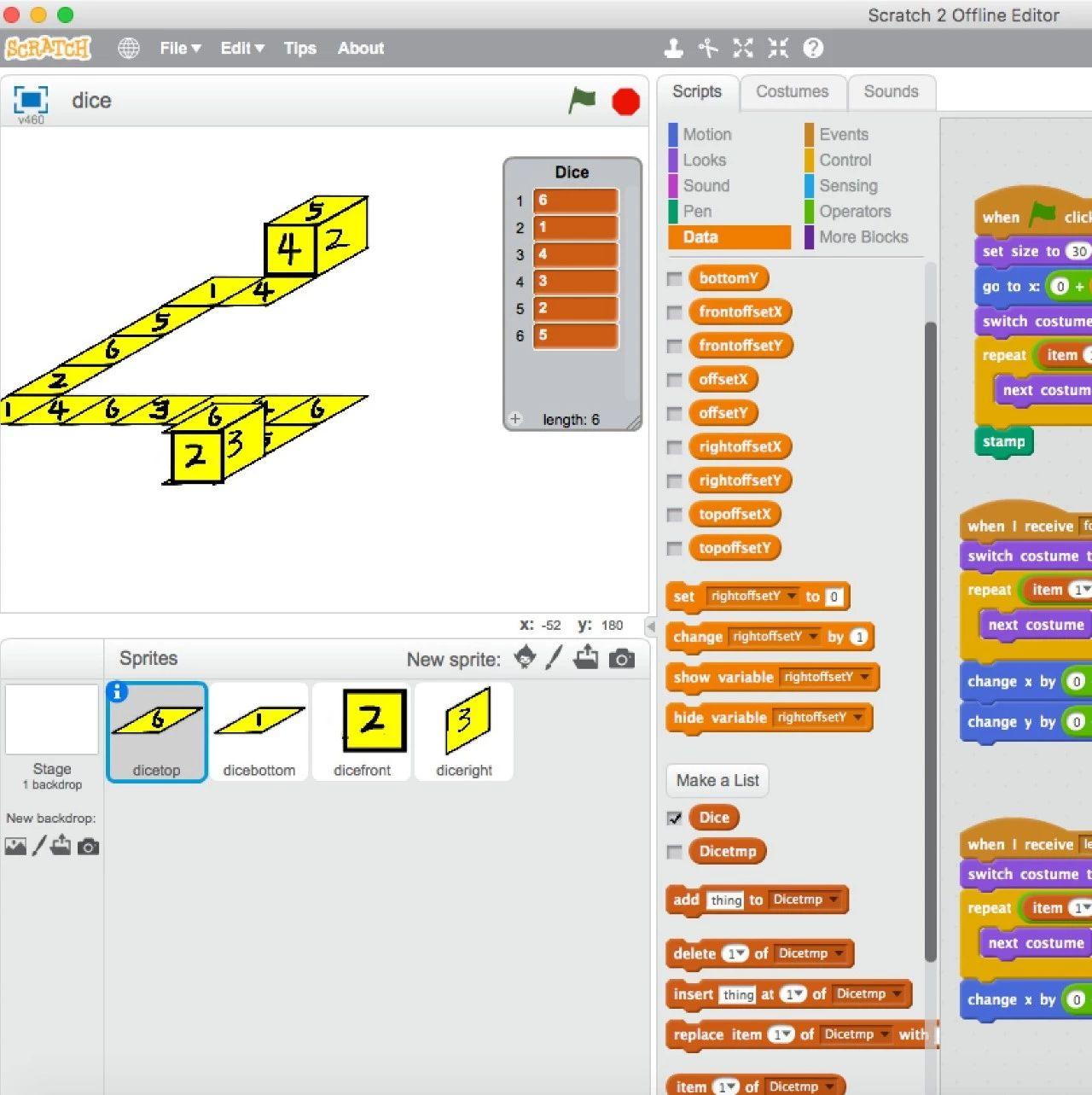Select the dicefront sprite thumbnail
Screen dimensions: 1092x1095
[362, 731]
